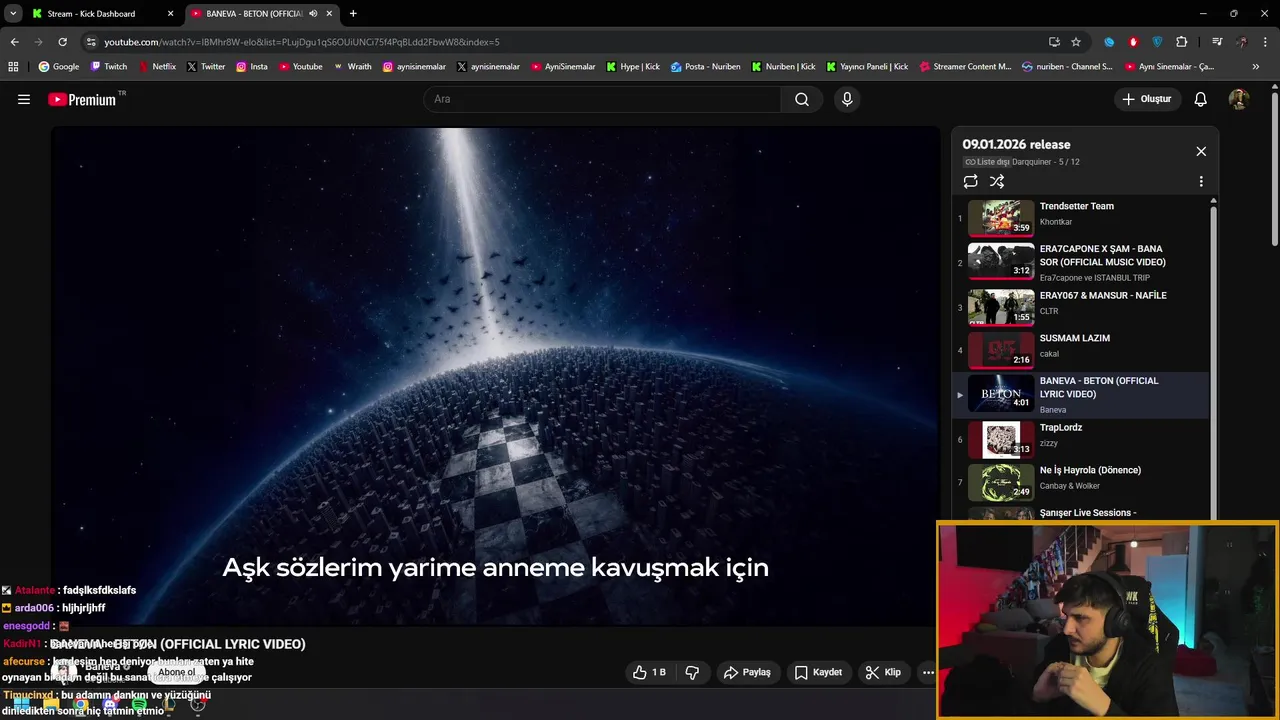
Task: Open the Twitch bookmark
Action: [109, 67]
